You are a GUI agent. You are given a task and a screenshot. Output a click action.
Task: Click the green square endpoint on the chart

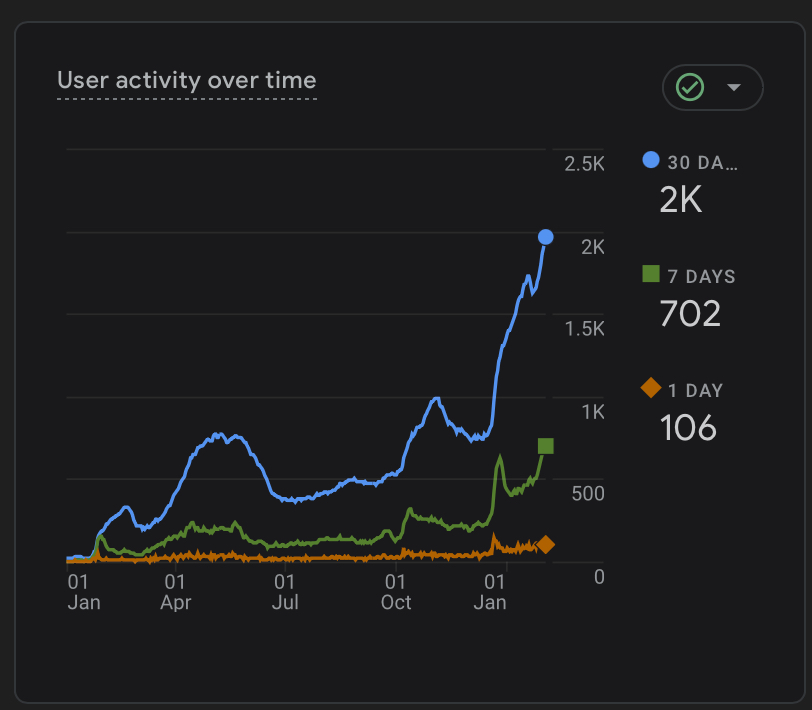click(x=545, y=446)
